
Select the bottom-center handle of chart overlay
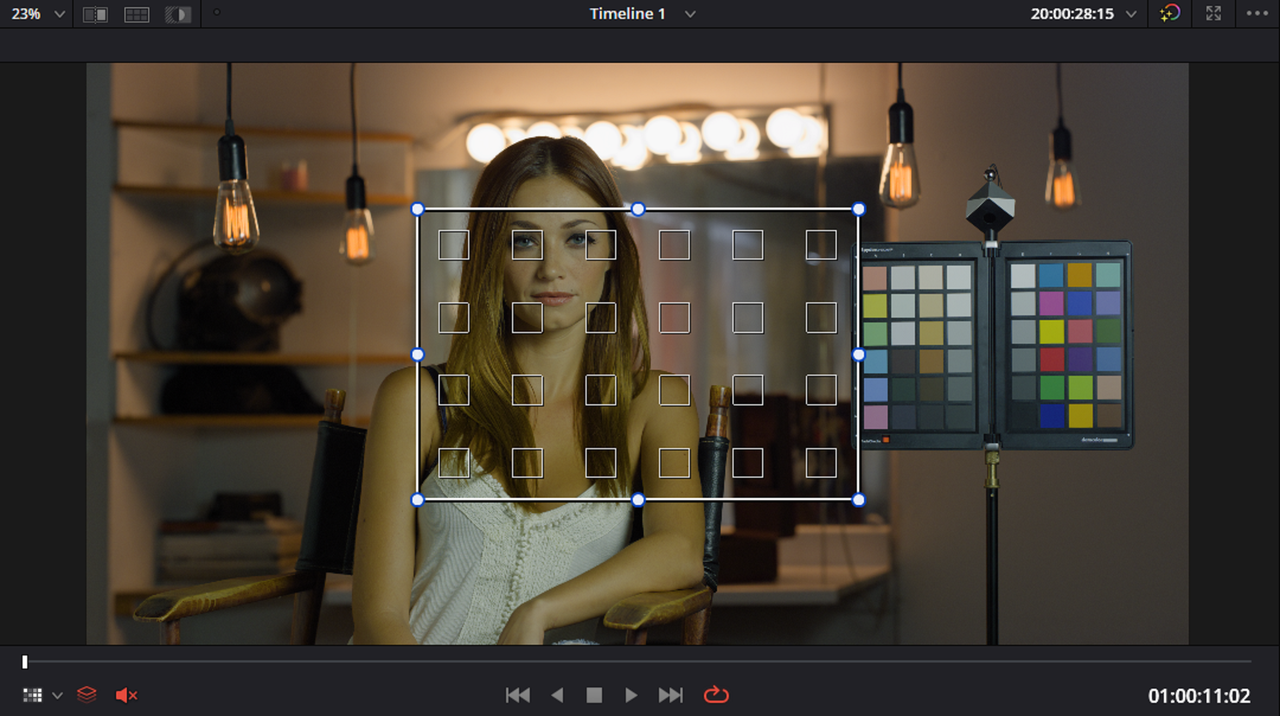pyautogui.click(x=638, y=499)
